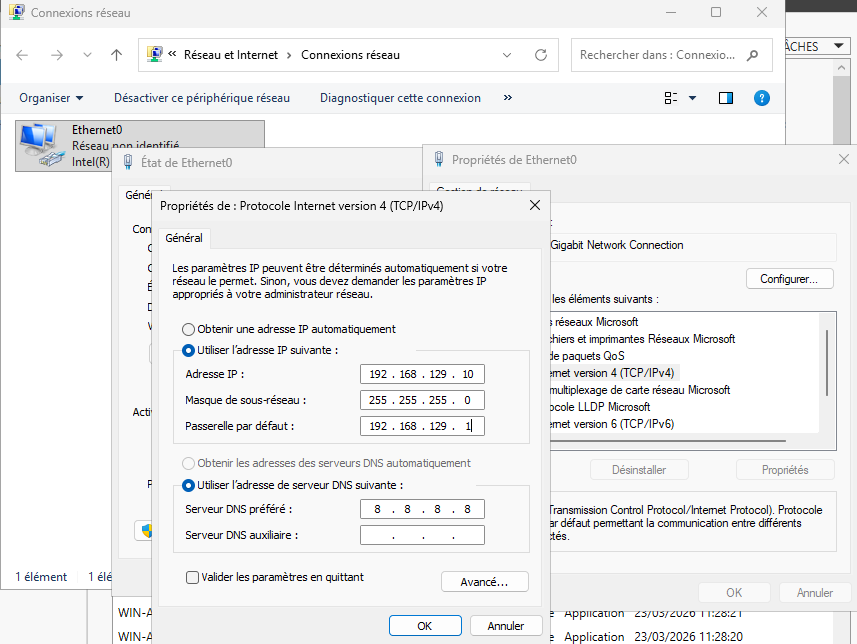Click the Masque de sous-réseau field
Viewport: 857px width, 644px height.
[422, 400]
